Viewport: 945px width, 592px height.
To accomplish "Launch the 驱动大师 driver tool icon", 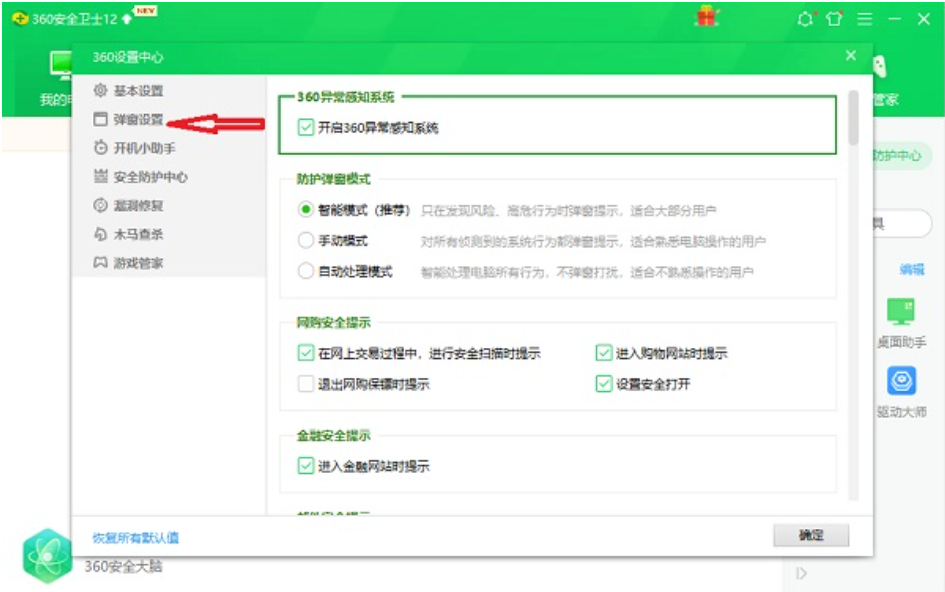I will [x=901, y=382].
